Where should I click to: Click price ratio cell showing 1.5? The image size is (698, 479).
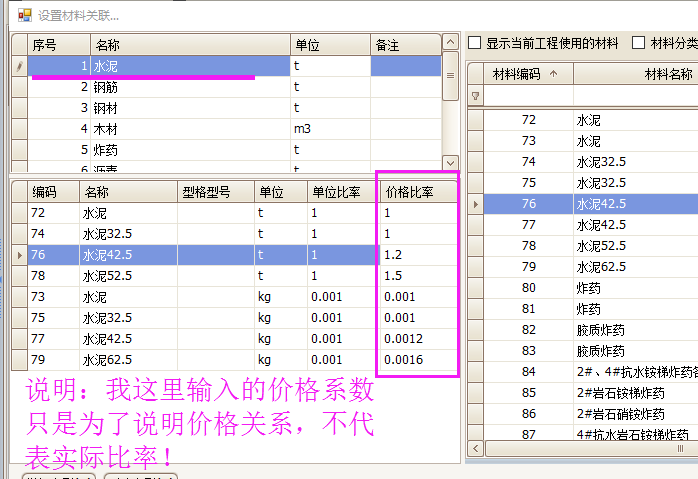coord(417,276)
